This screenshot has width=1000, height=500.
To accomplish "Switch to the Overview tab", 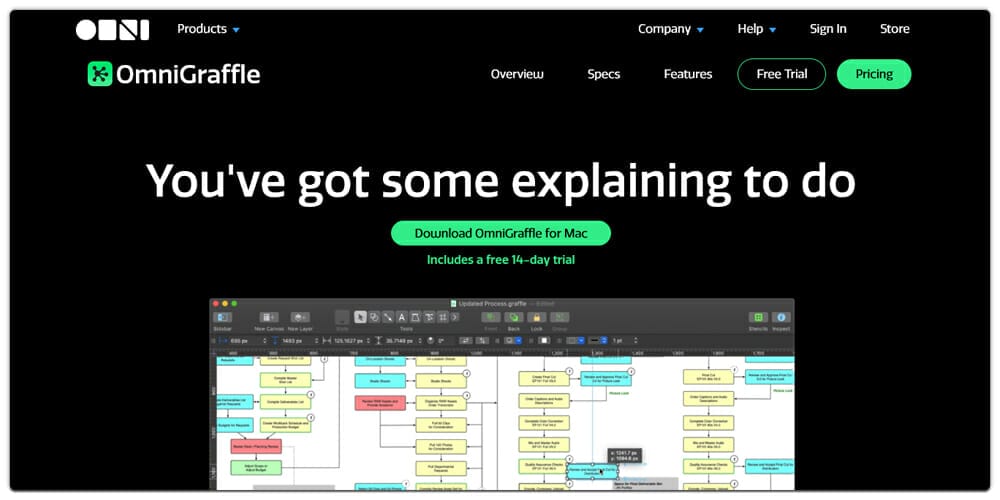I will 517,74.
